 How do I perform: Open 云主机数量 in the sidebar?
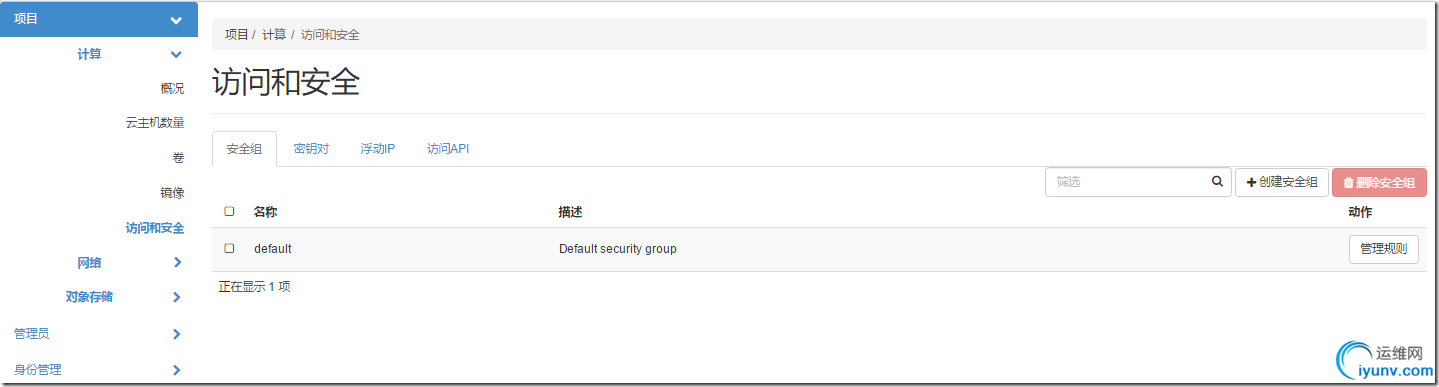(x=155, y=123)
